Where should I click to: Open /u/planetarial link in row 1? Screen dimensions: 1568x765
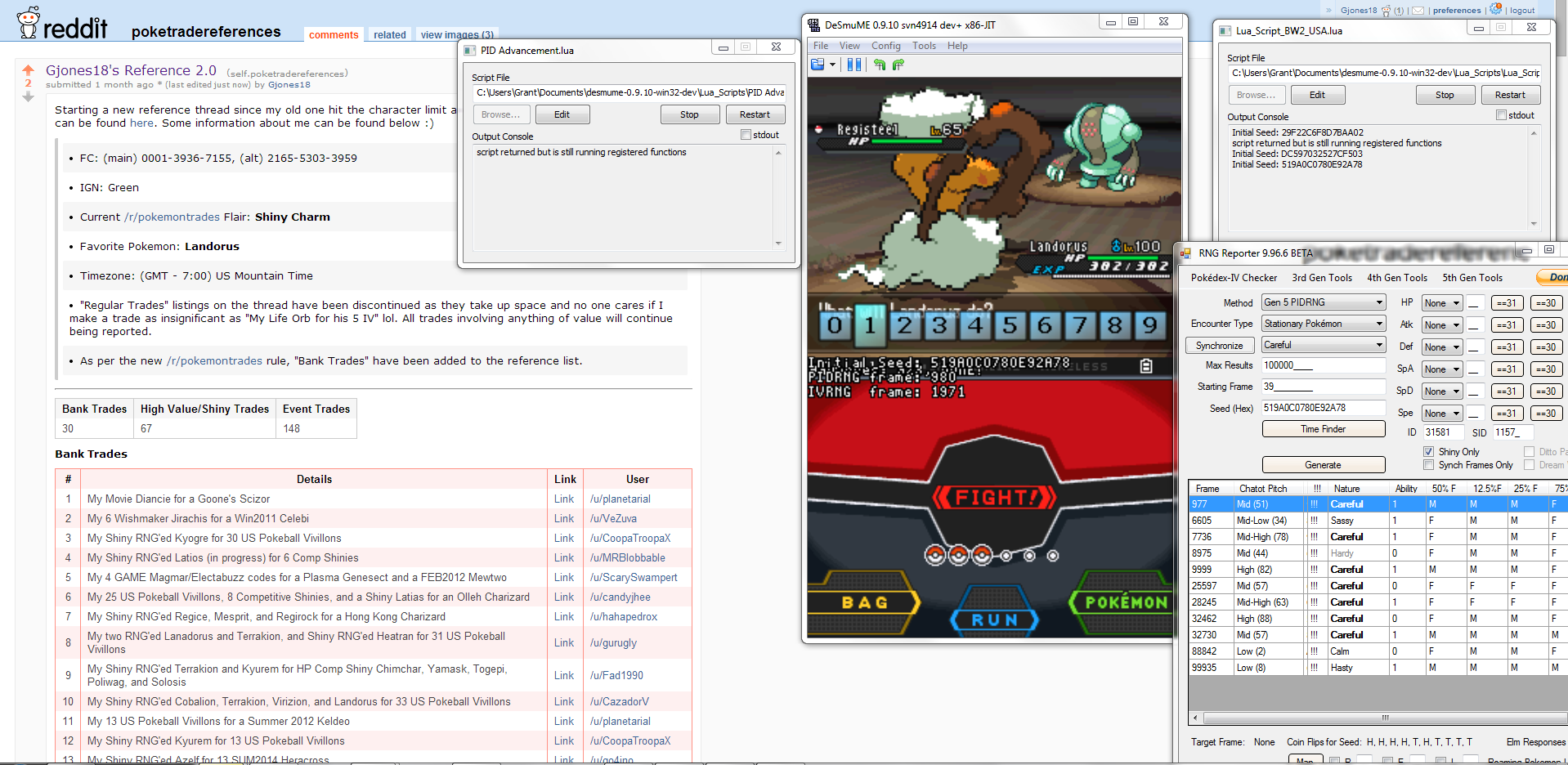click(620, 499)
